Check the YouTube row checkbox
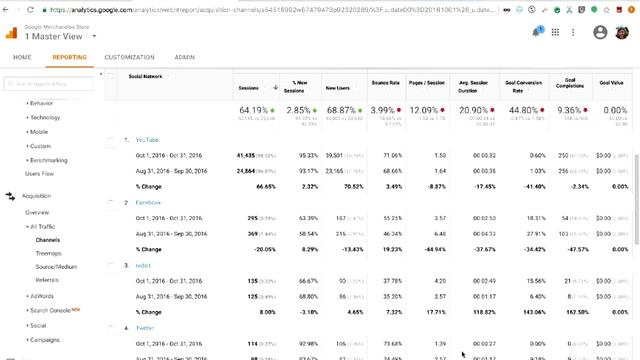The height and width of the screenshot is (360, 640). click(111, 140)
